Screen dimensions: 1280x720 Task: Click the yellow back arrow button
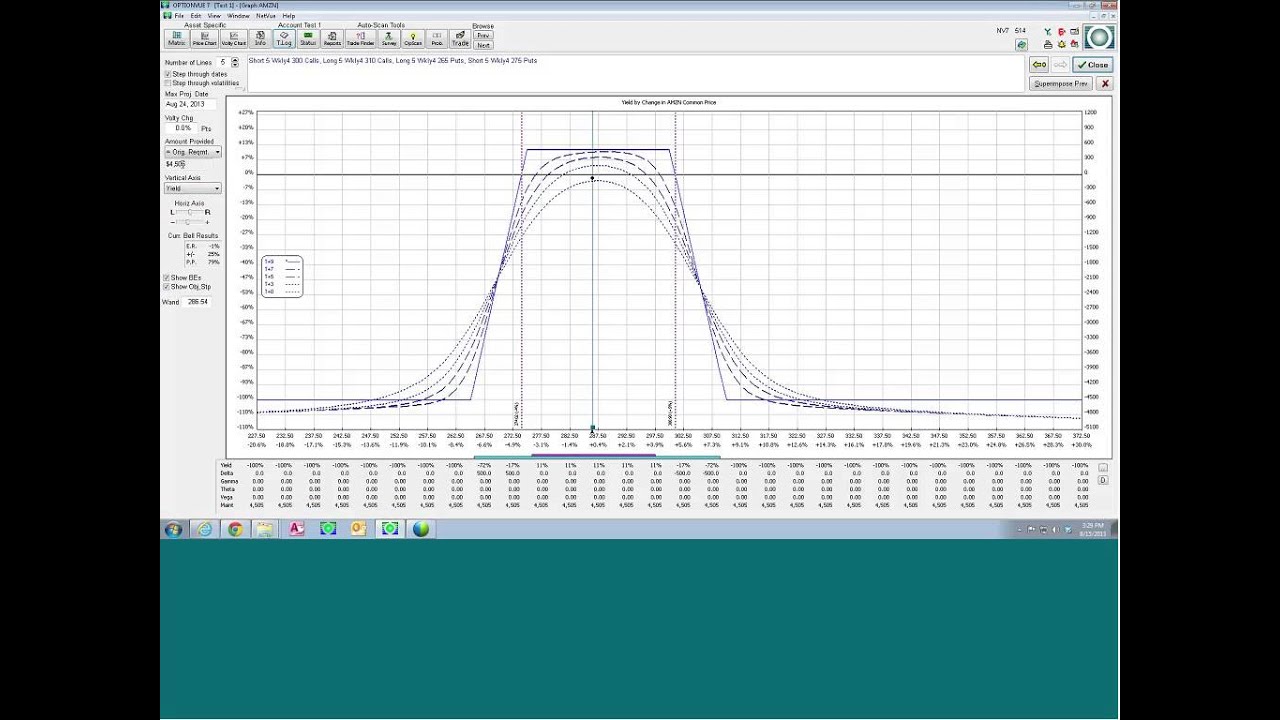pos(1039,65)
